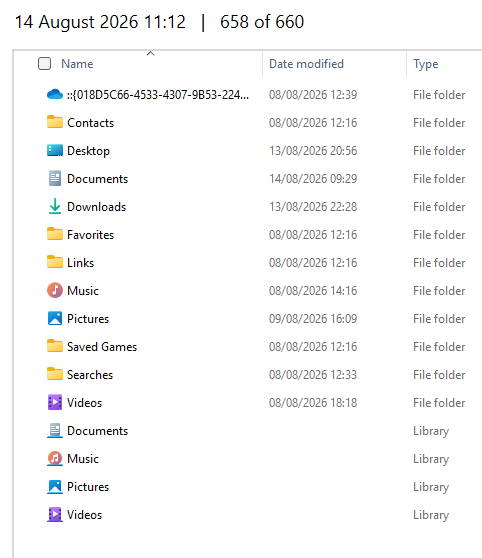Click the date 14/08/2026 09:29
The width and height of the screenshot is (482, 558).
coord(313,179)
